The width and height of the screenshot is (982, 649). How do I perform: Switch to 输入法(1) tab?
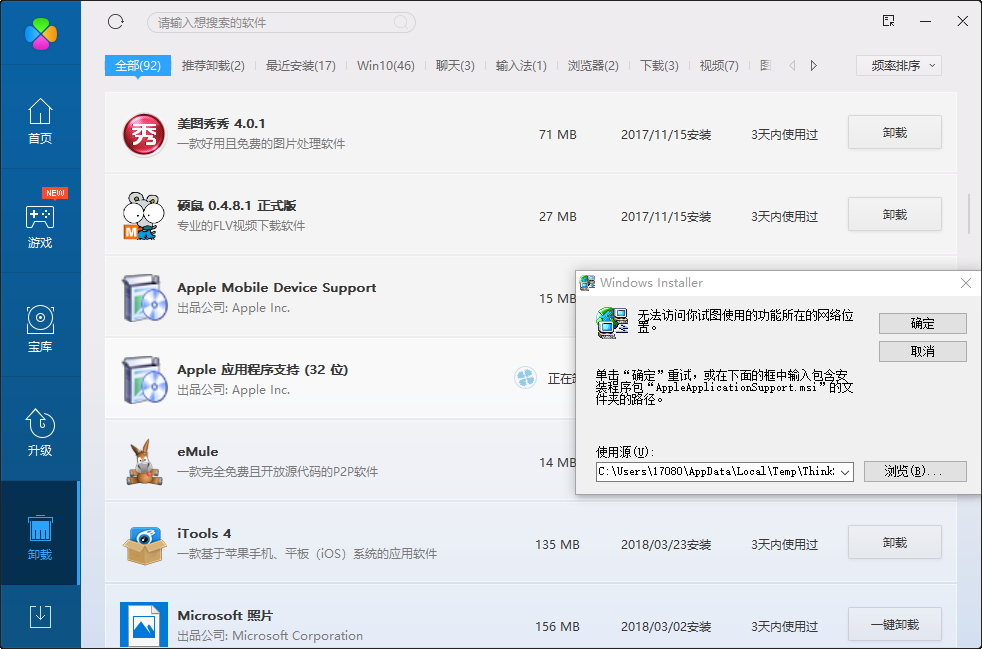tap(521, 65)
